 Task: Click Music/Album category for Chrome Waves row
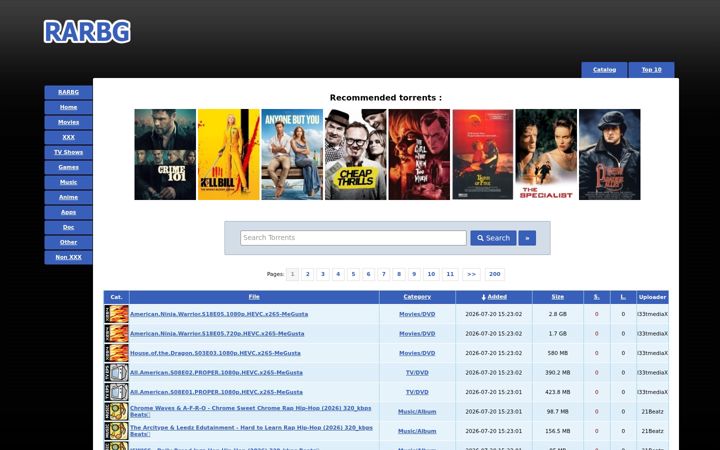(x=417, y=411)
